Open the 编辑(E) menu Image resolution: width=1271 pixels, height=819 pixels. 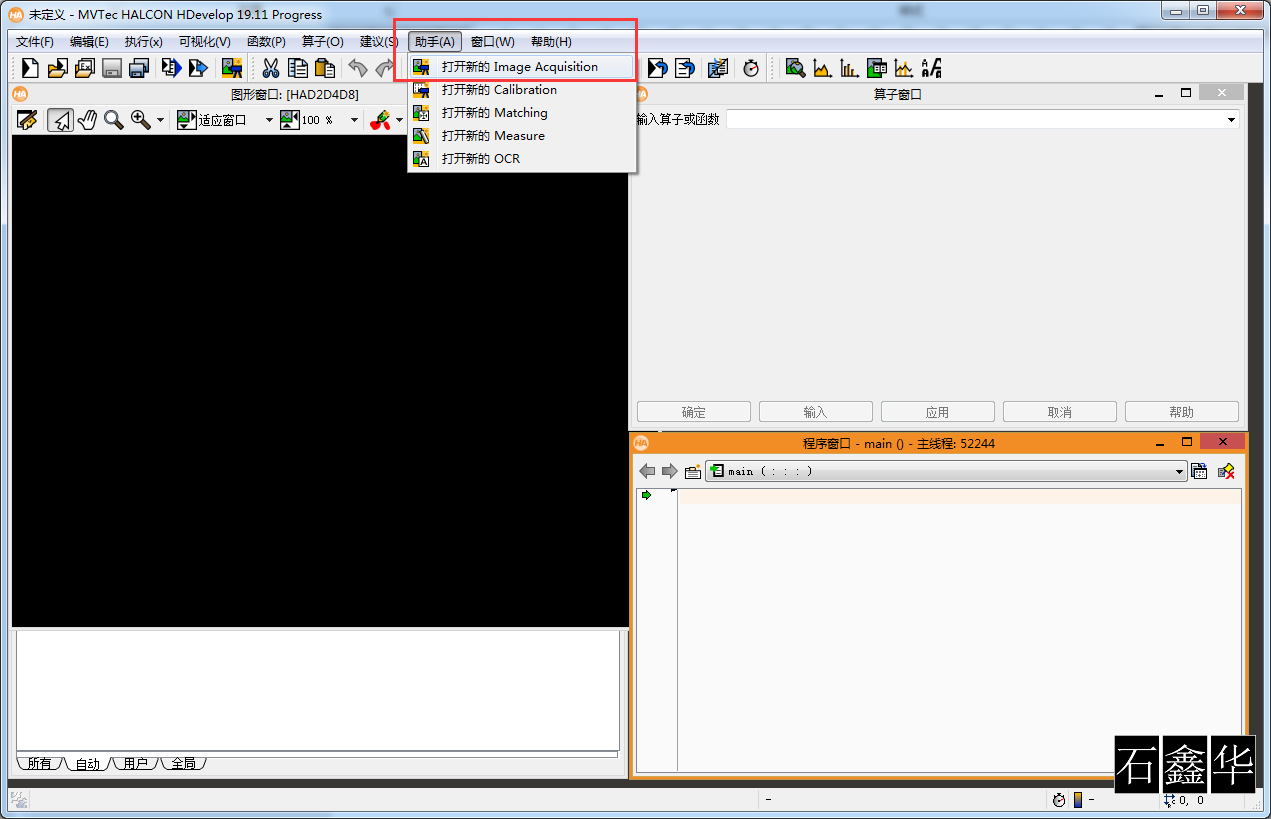pyautogui.click(x=89, y=41)
